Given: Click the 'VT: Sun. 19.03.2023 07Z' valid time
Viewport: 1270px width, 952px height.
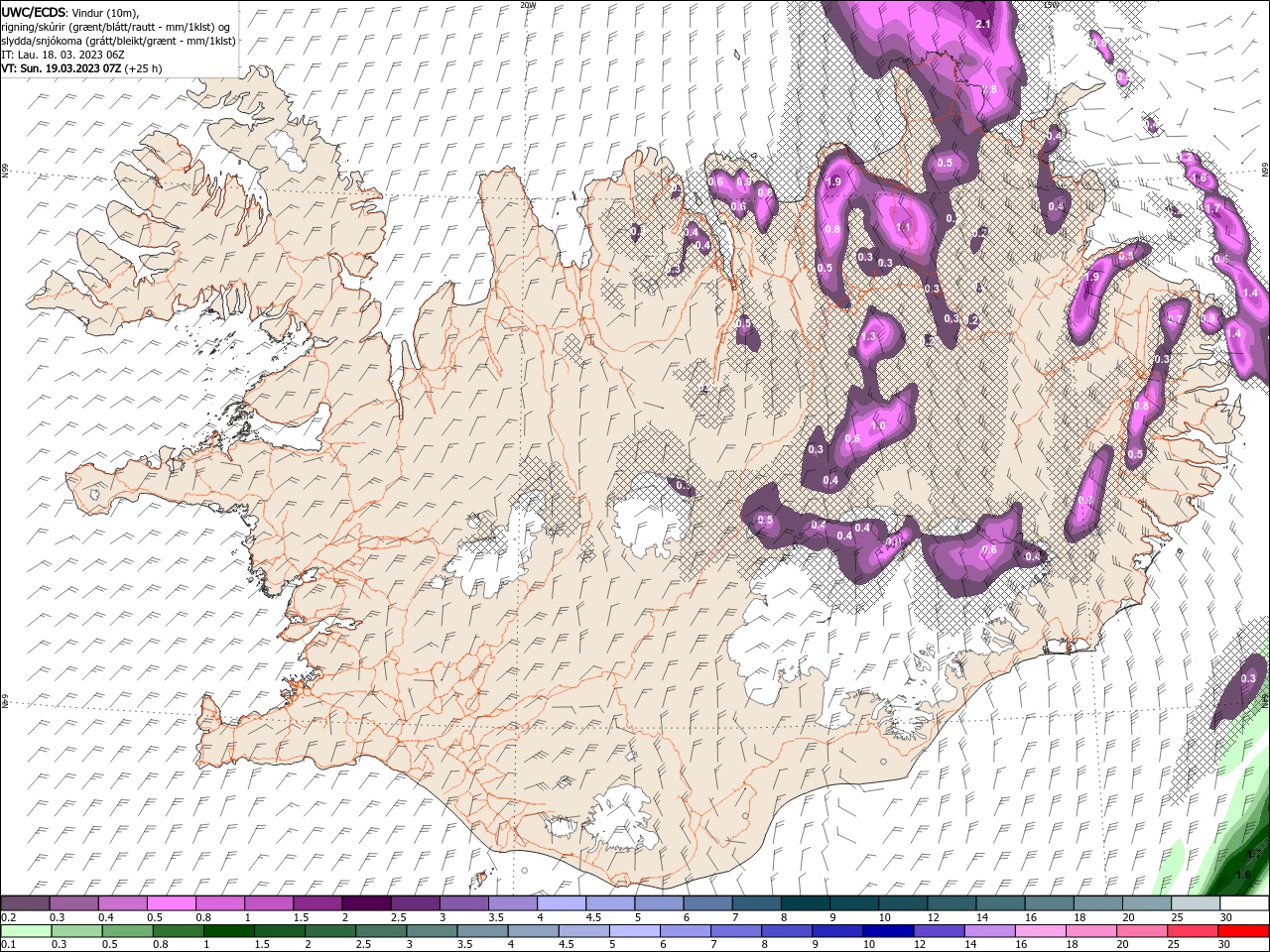Looking at the screenshot, I should (x=62, y=68).
